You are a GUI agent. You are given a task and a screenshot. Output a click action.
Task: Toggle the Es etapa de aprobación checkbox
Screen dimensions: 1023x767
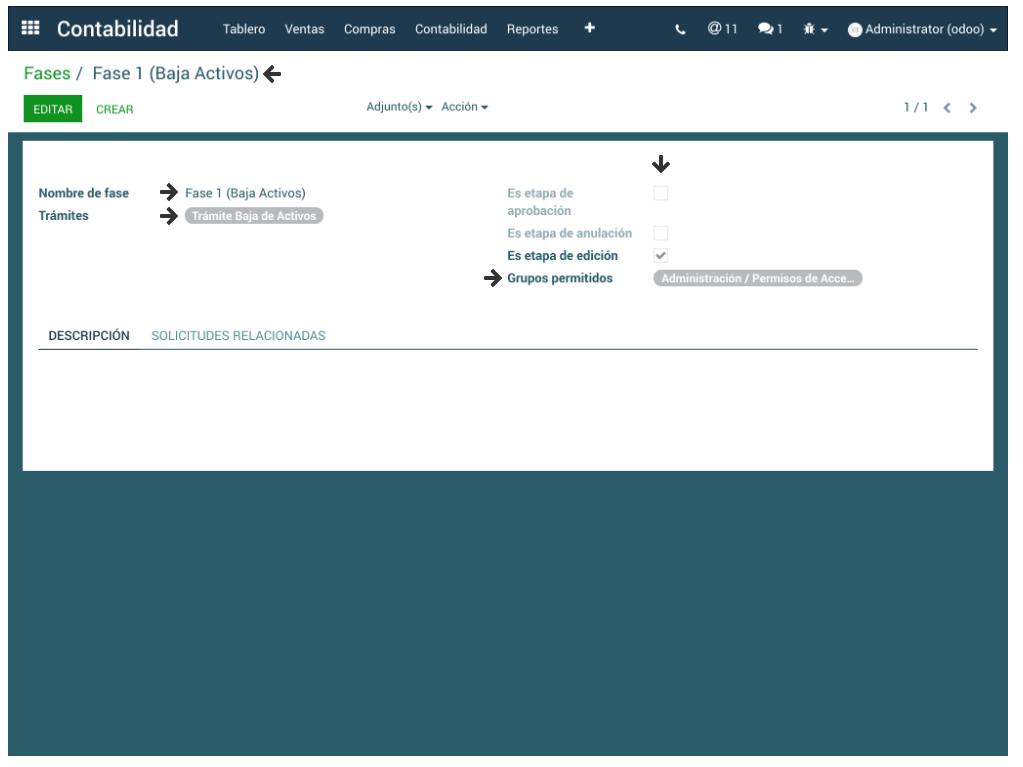point(661,193)
